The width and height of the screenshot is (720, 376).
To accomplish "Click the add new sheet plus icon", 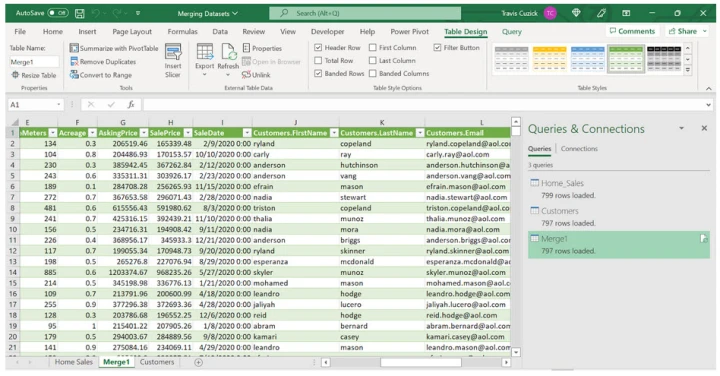I will point(198,362).
